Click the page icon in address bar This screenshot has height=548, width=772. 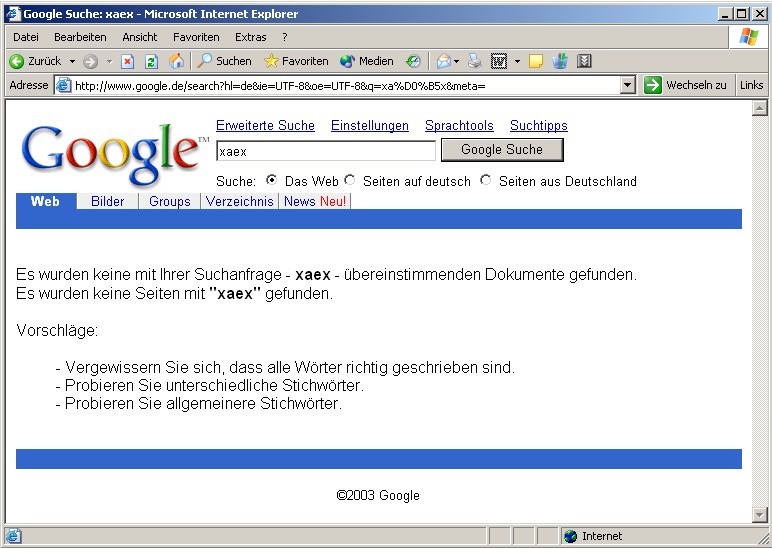coord(64,86)
